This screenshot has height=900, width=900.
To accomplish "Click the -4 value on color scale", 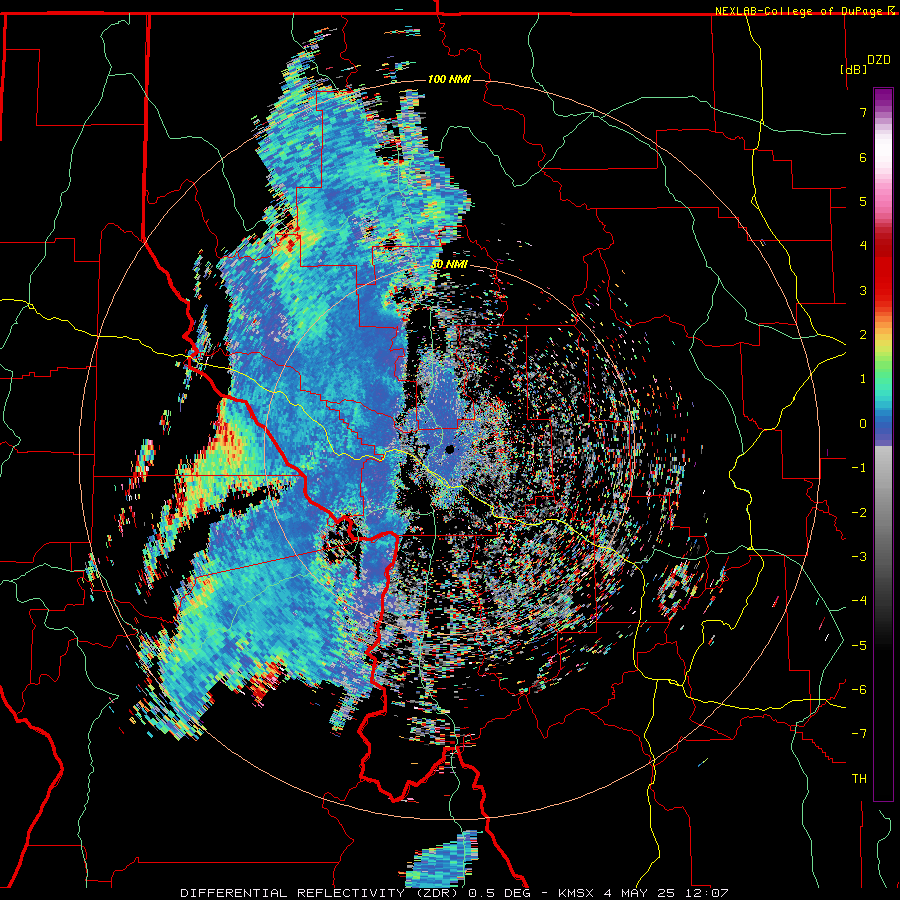I will (x=859, y=601).
